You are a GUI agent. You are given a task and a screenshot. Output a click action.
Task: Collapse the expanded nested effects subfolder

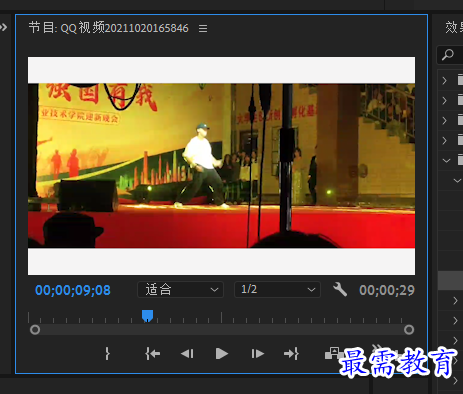click(x=457, y=181)
